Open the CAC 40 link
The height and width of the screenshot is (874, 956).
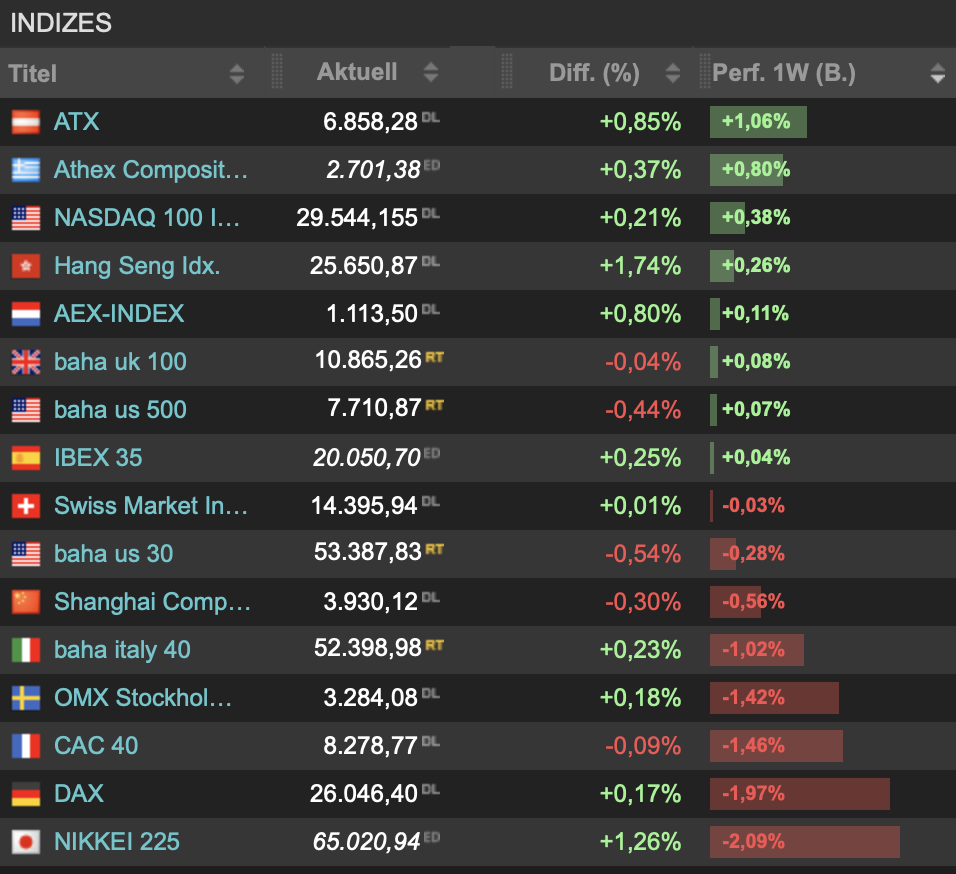96,746
